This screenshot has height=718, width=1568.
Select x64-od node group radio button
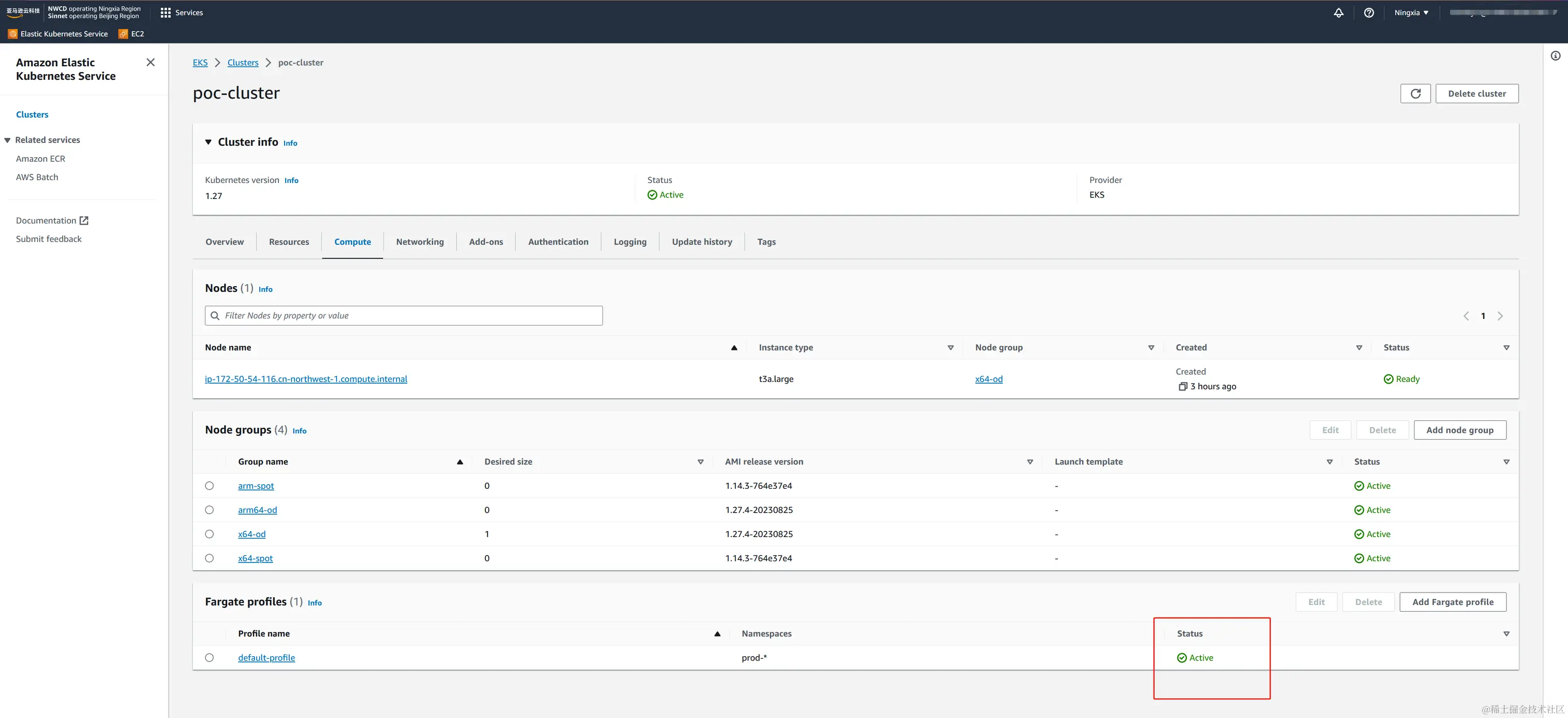coord(209,533)
